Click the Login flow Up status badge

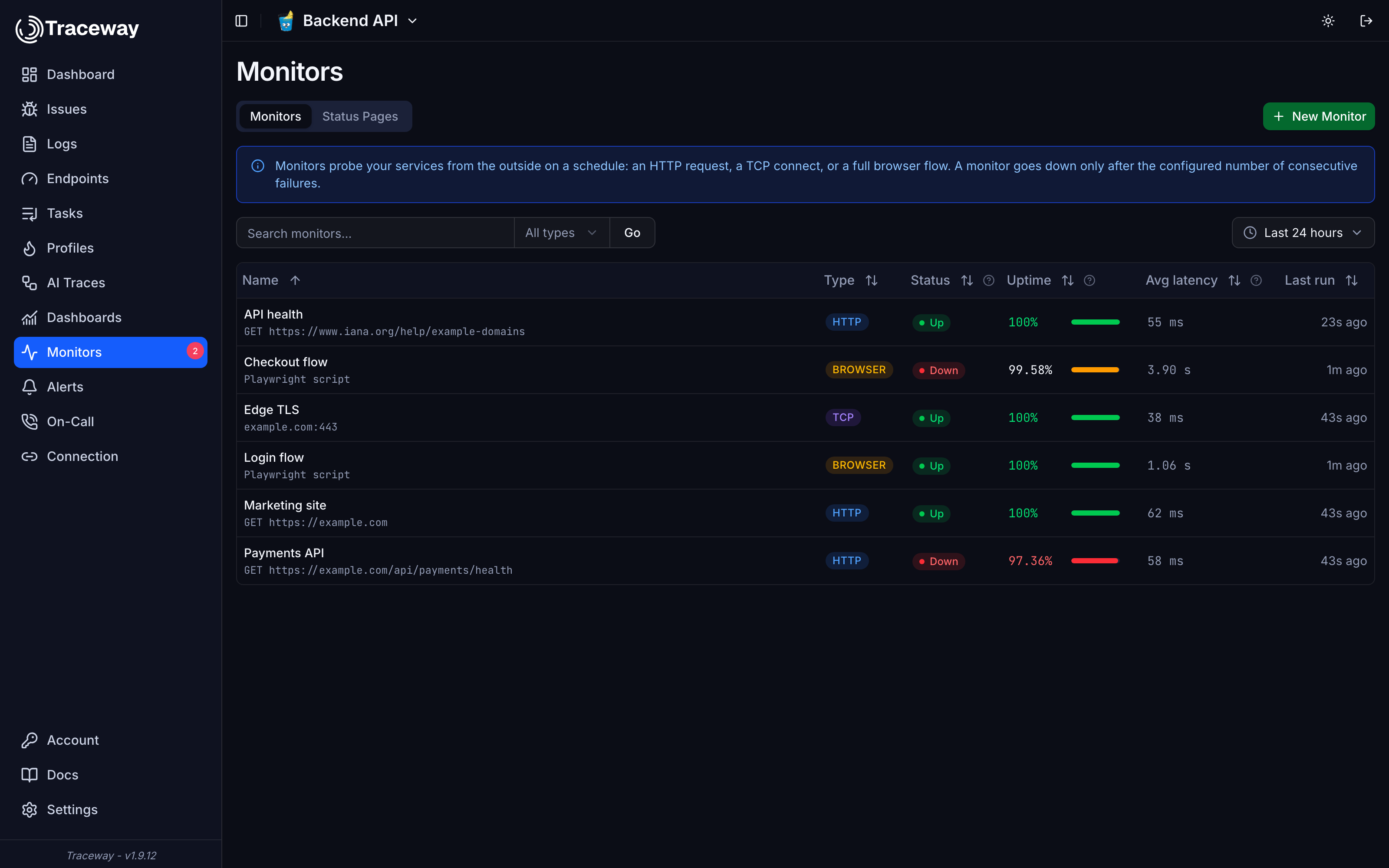[x=931, y=466]
